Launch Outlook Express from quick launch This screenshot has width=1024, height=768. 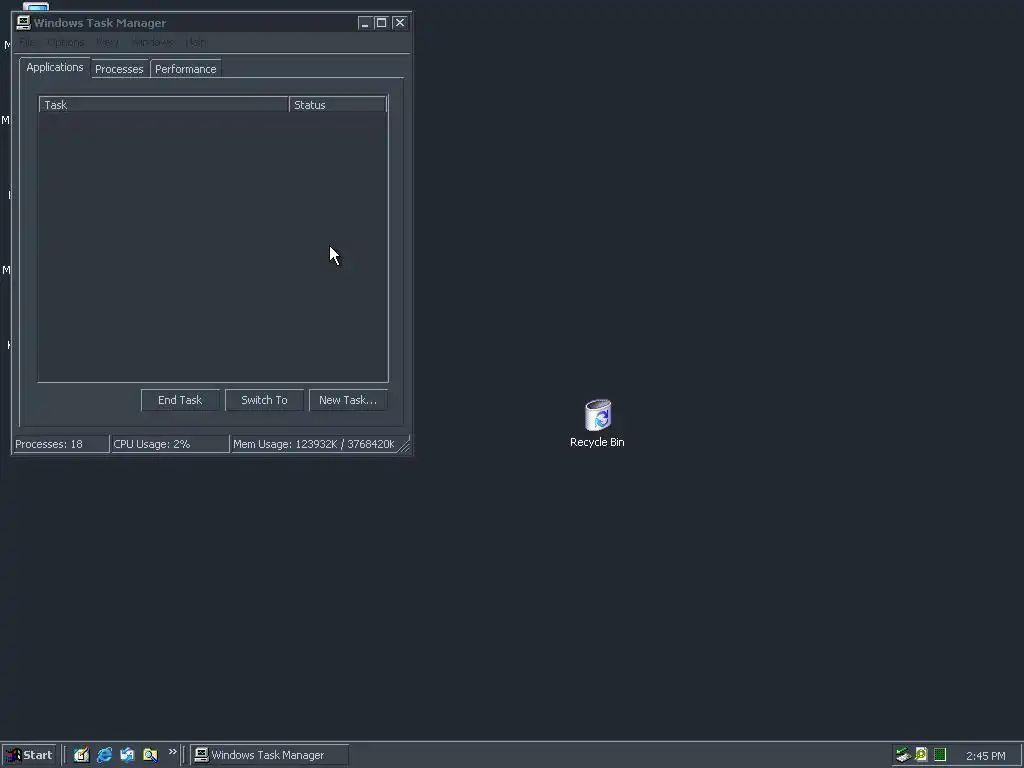(127, 755)
